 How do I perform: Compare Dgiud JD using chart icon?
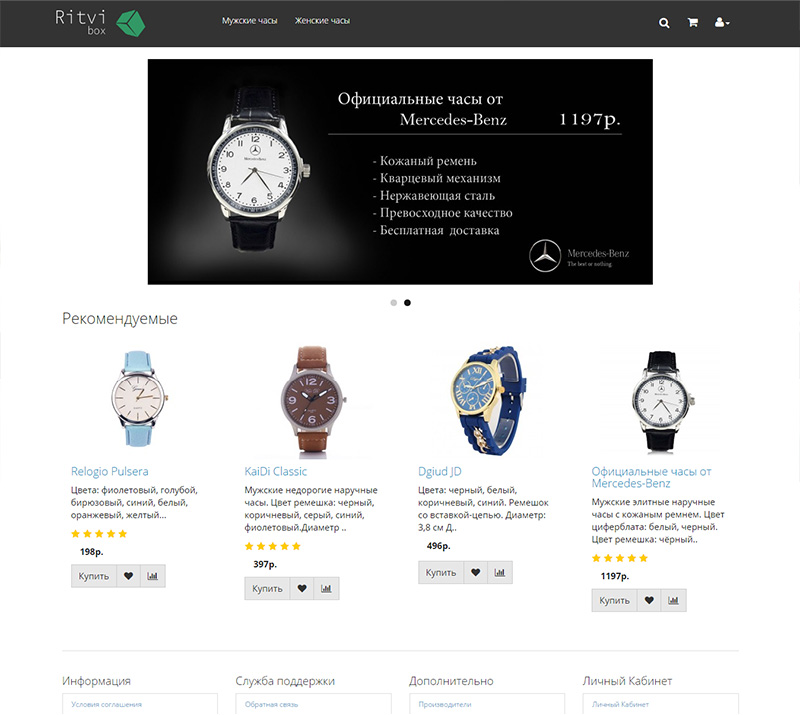[499, 573]
